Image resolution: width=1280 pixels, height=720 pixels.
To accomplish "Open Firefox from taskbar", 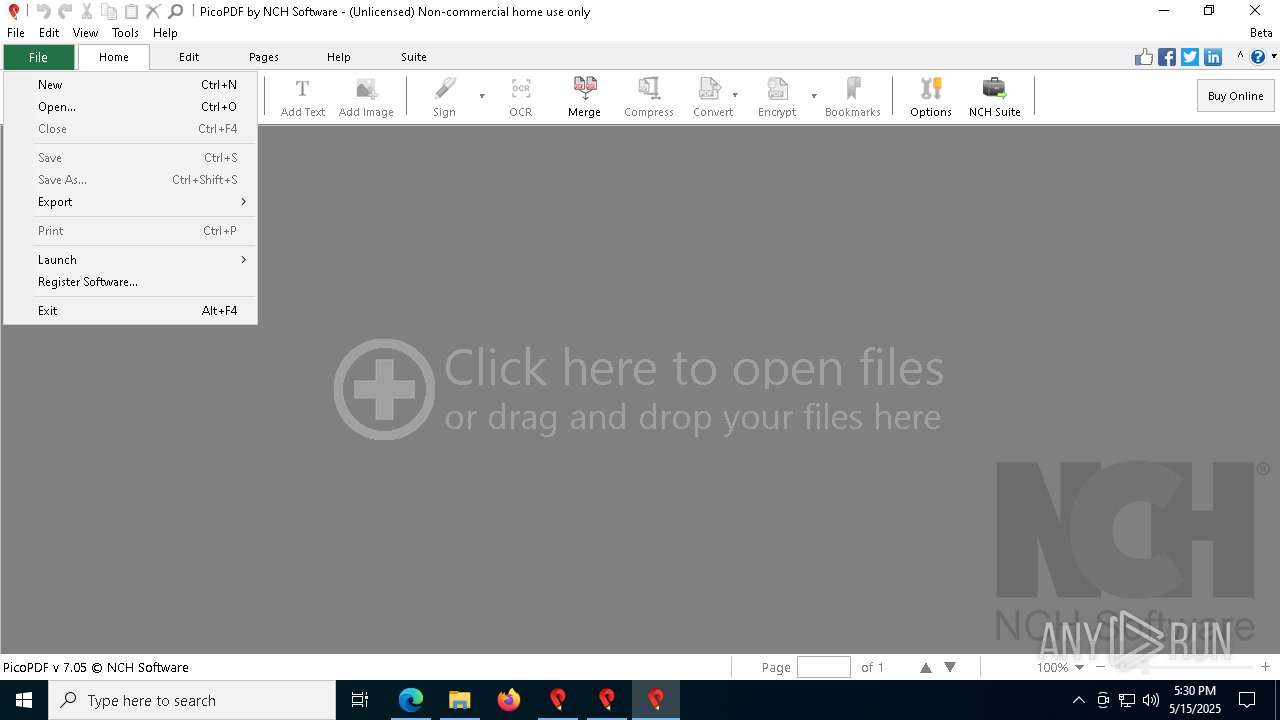I will [x=509, y=700].
